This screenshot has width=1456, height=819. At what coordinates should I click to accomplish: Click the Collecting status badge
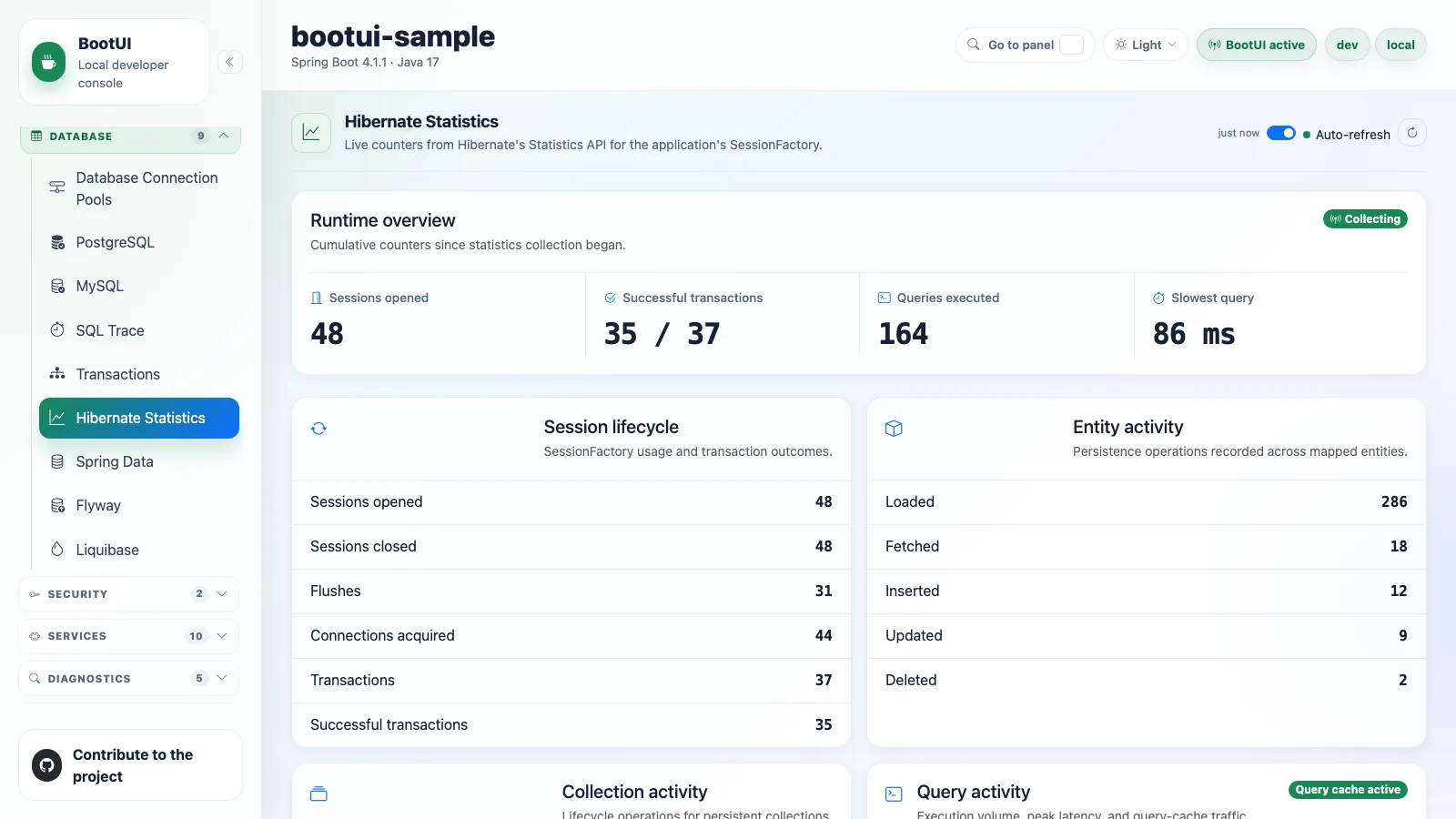(1365, 219)
